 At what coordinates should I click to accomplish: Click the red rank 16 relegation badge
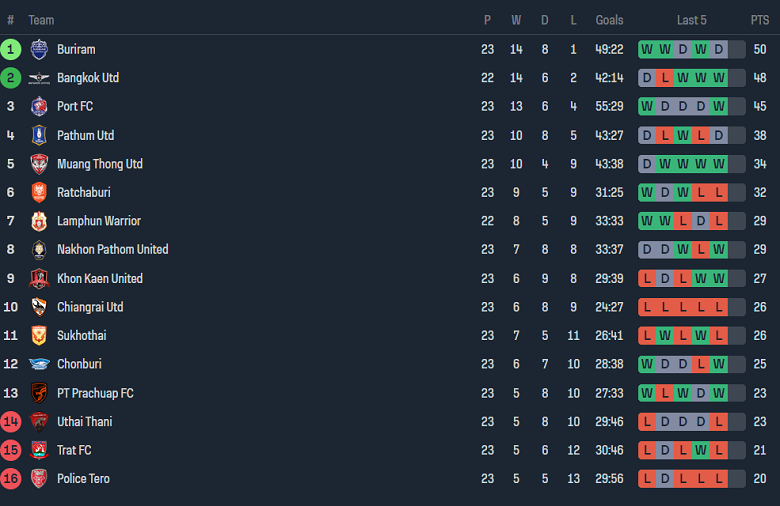(11, 479)
